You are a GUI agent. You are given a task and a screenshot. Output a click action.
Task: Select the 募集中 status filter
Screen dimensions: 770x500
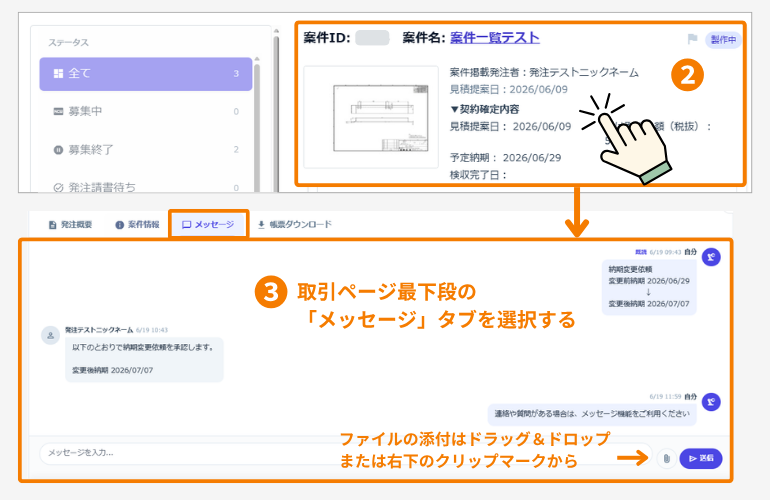145,111
